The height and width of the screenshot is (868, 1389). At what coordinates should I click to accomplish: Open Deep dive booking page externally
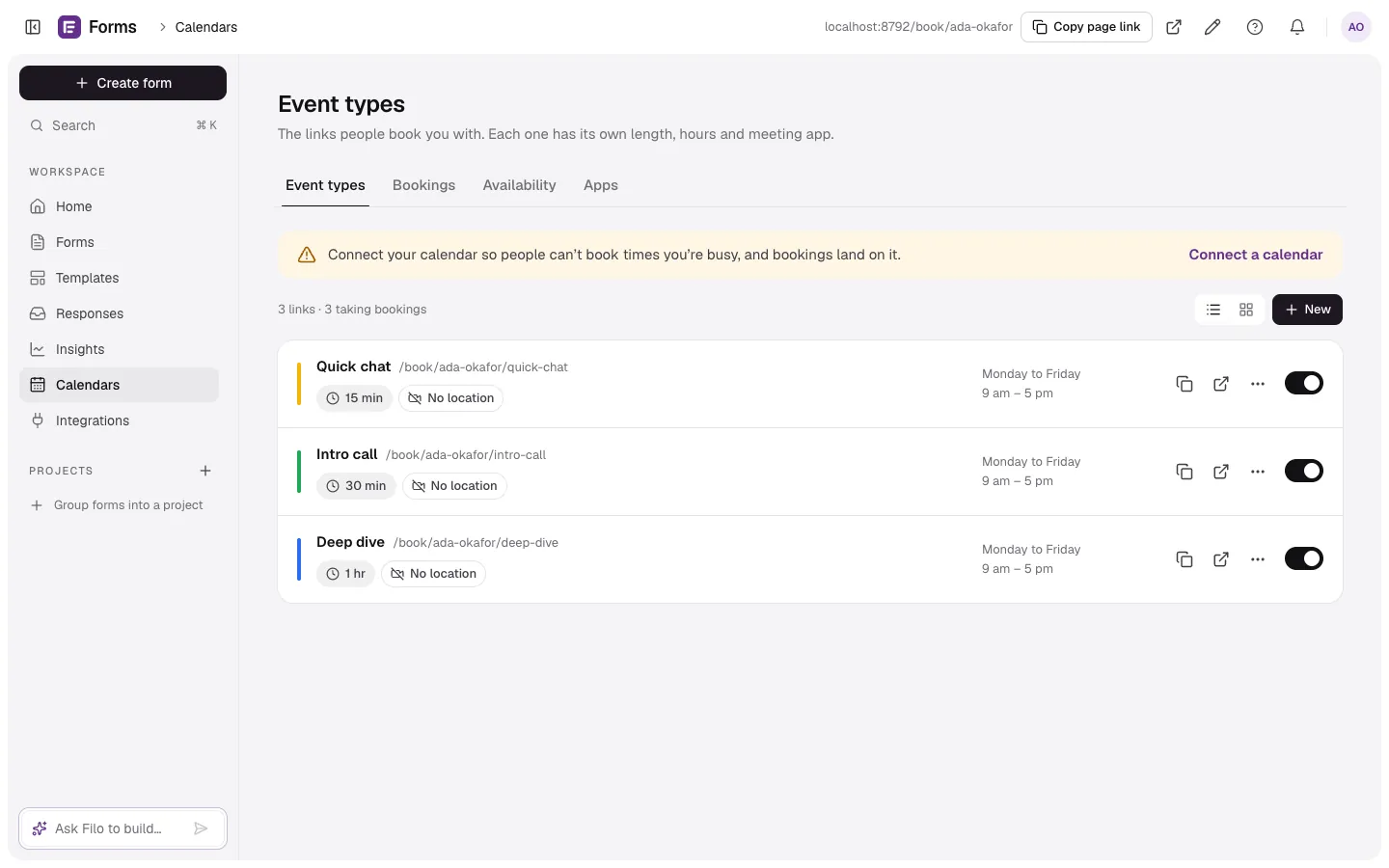(1221, 559)
